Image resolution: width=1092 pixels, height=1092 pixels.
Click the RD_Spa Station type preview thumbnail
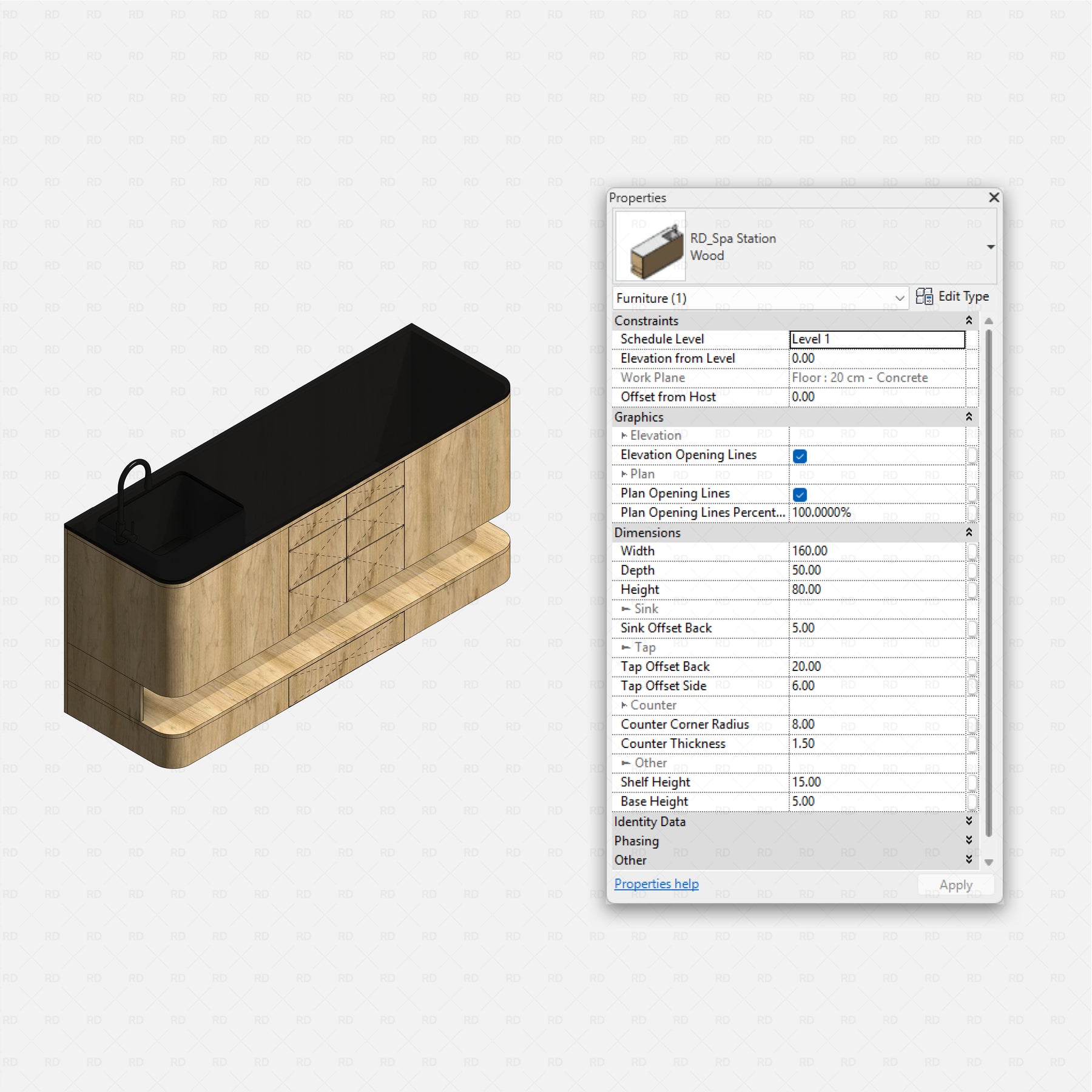650,246
